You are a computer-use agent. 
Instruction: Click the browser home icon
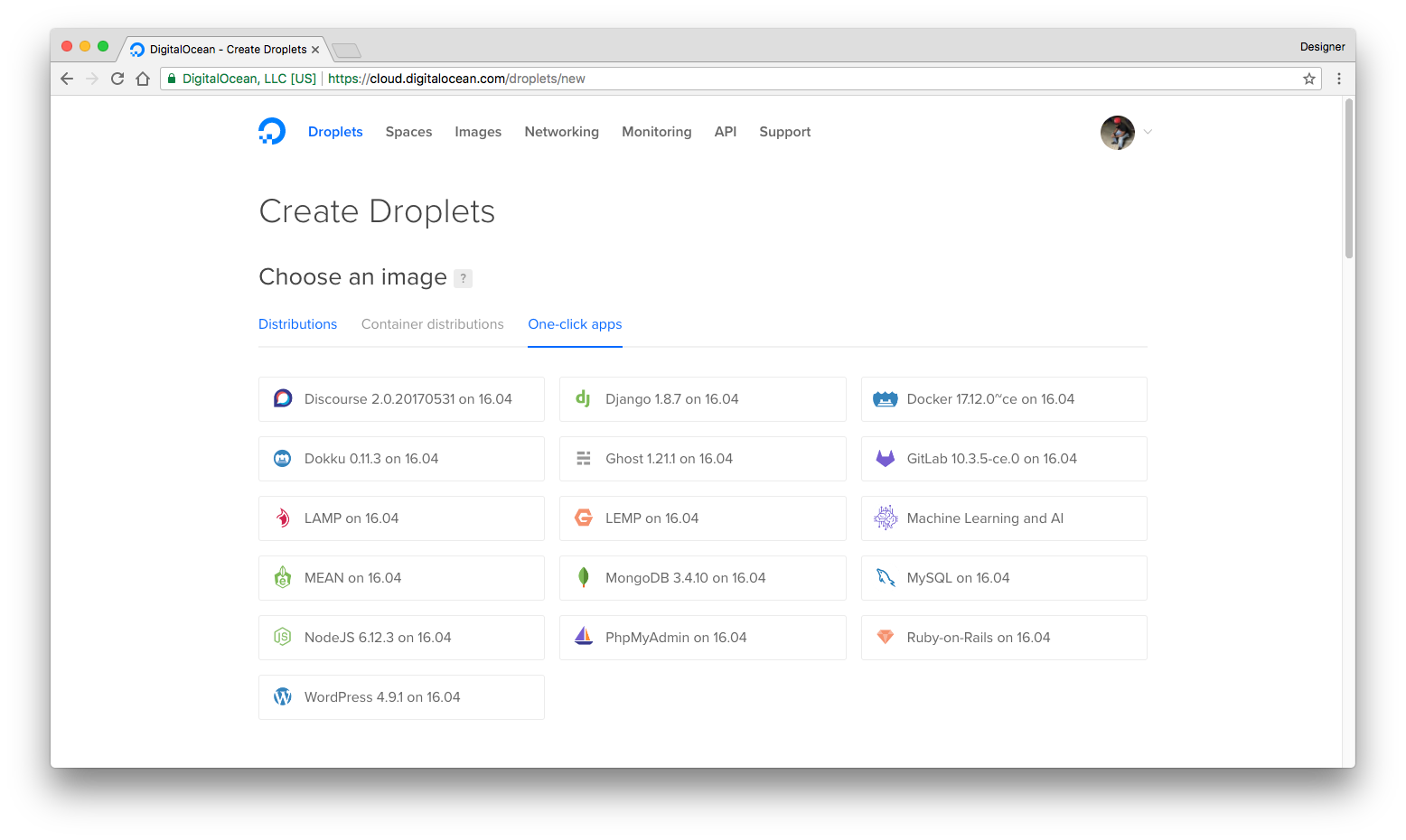click(x=143, y=79)
